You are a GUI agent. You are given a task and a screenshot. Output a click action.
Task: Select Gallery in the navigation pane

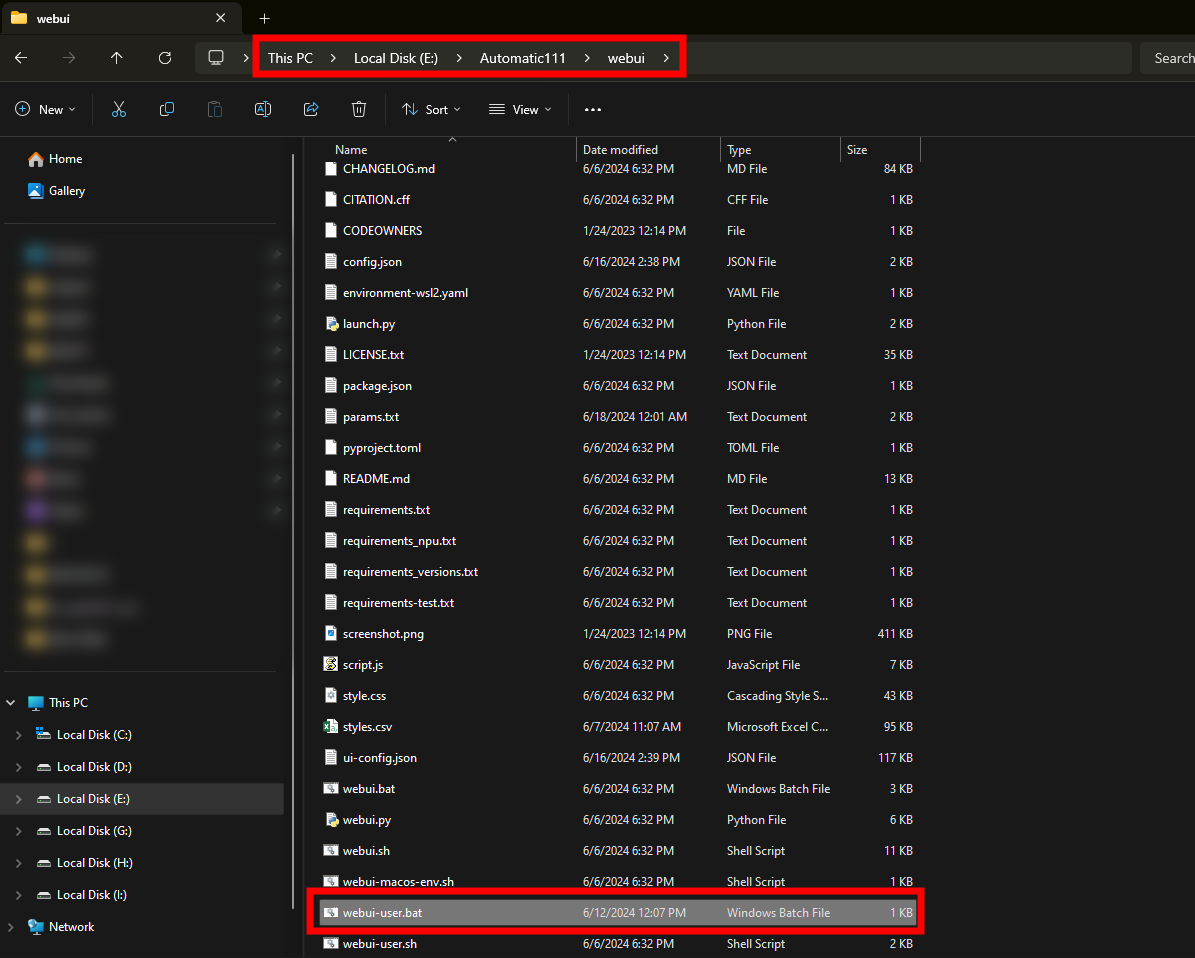click(67, 191)
